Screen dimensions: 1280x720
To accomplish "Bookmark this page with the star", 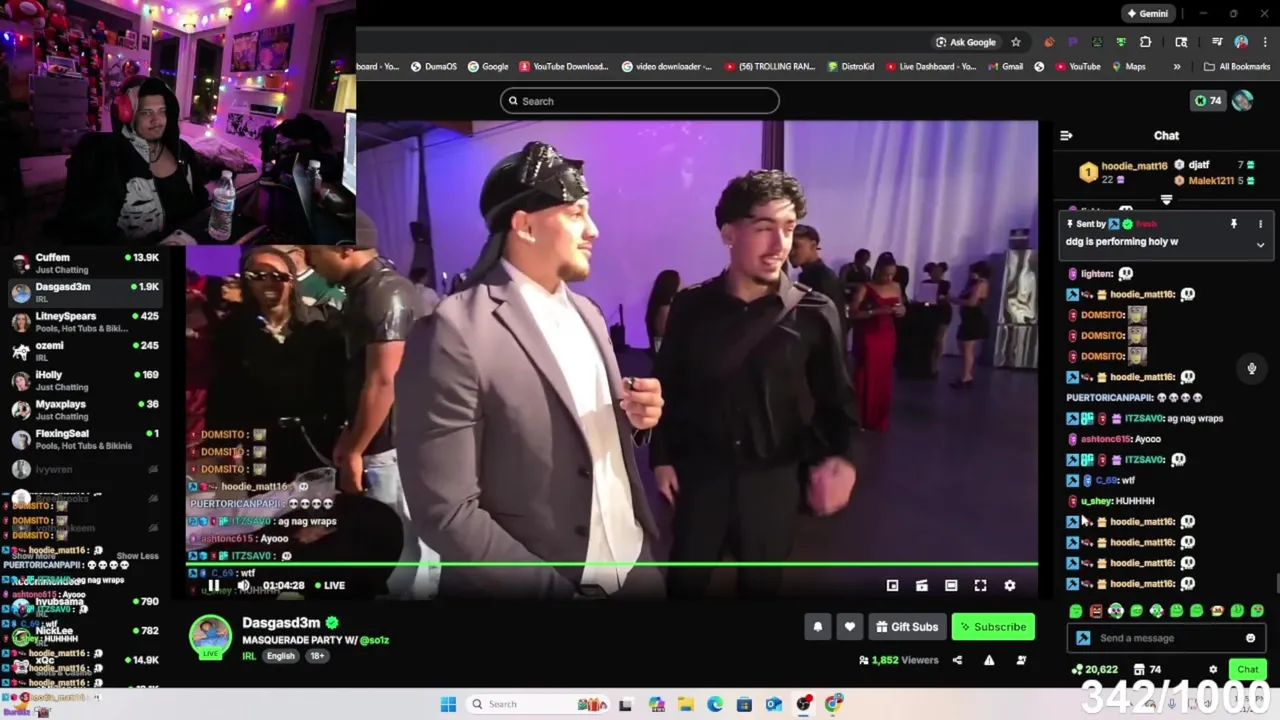I will click(1016, 42).
